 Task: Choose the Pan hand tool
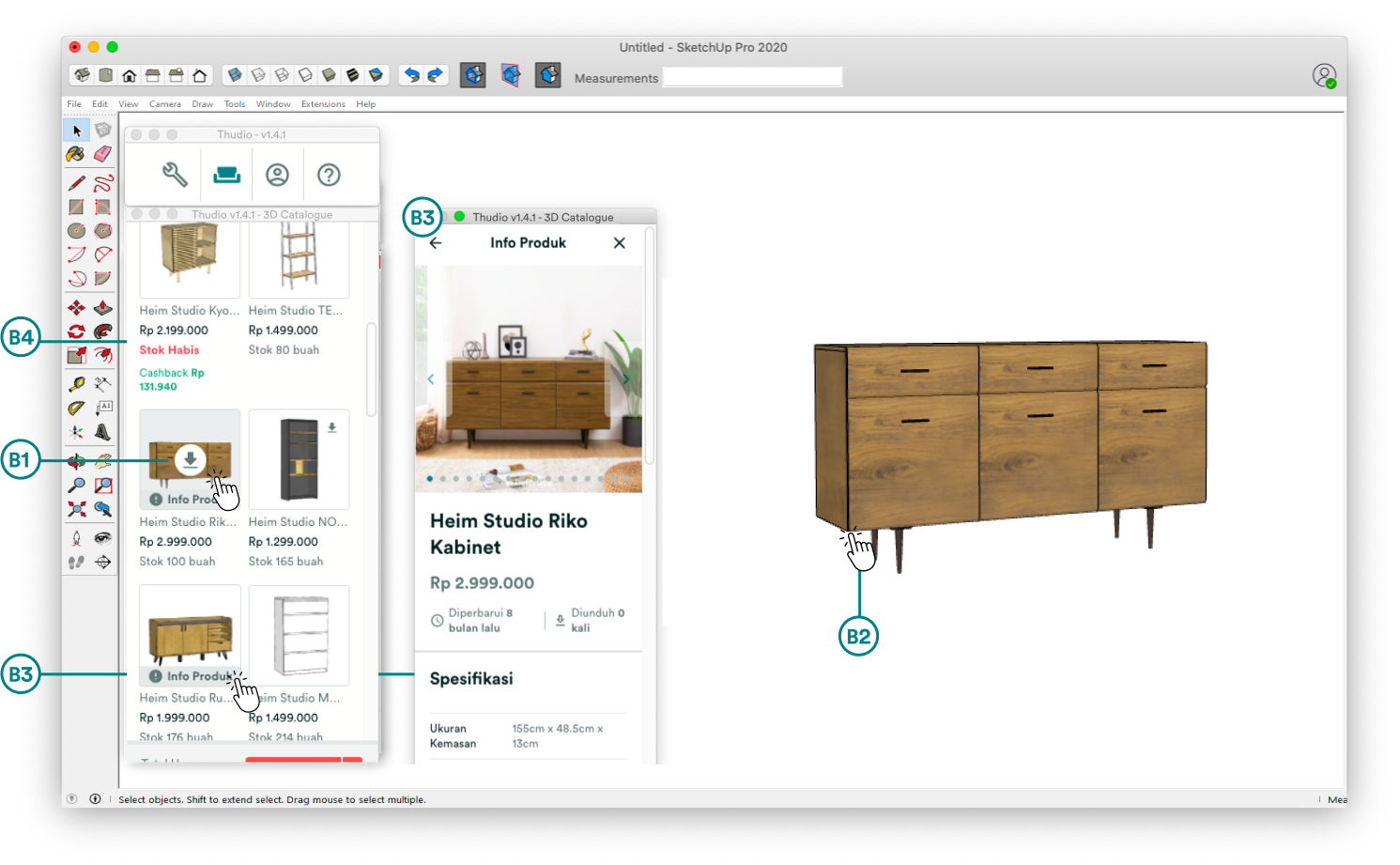coord(103,461)
